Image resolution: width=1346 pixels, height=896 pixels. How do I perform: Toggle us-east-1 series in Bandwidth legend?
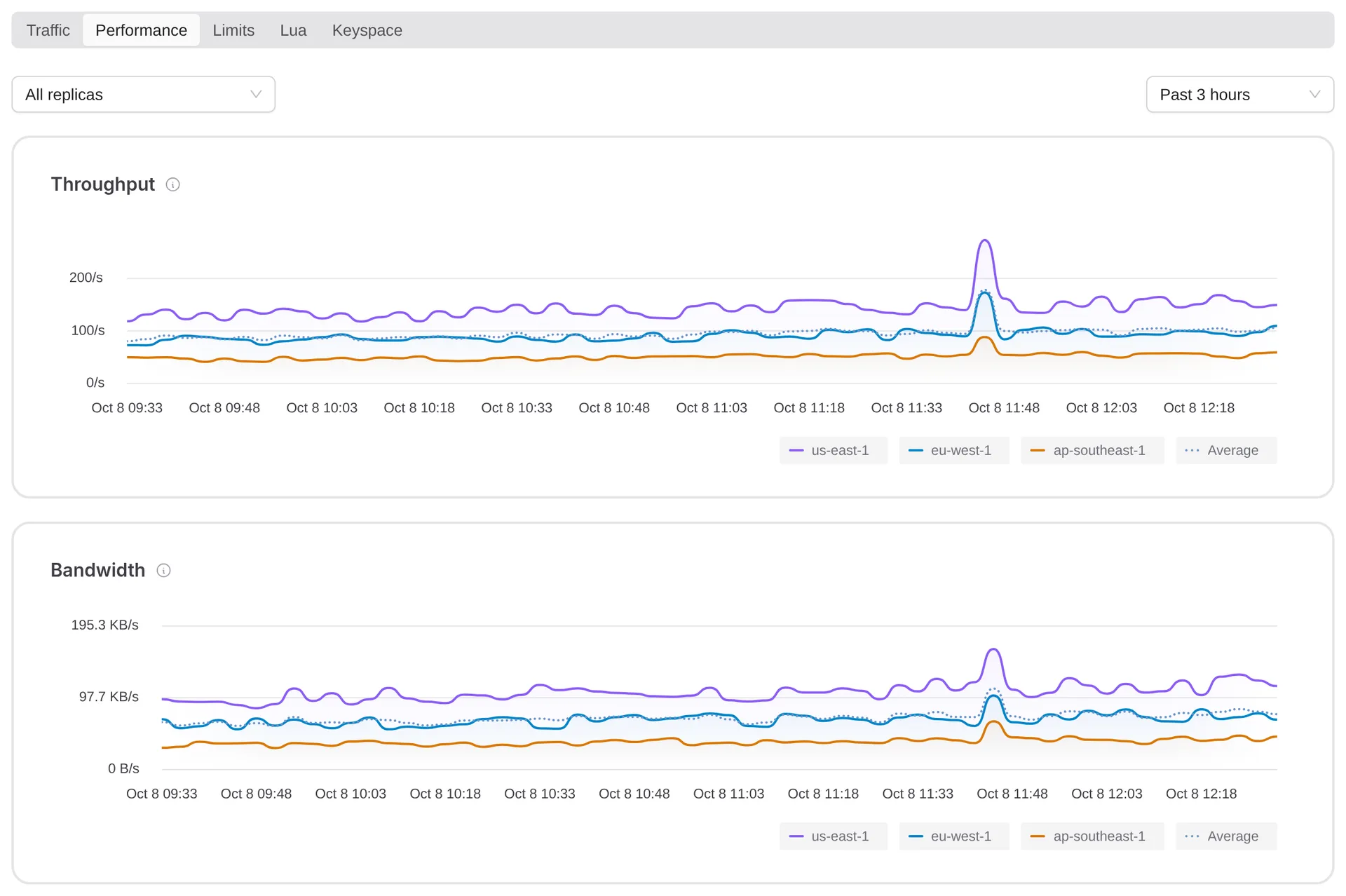coord(833,836)
